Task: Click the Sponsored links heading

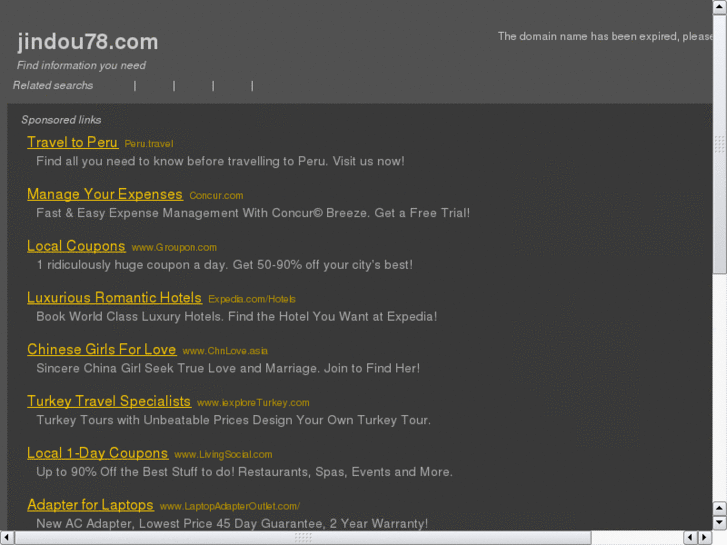Action: (61, 120)
